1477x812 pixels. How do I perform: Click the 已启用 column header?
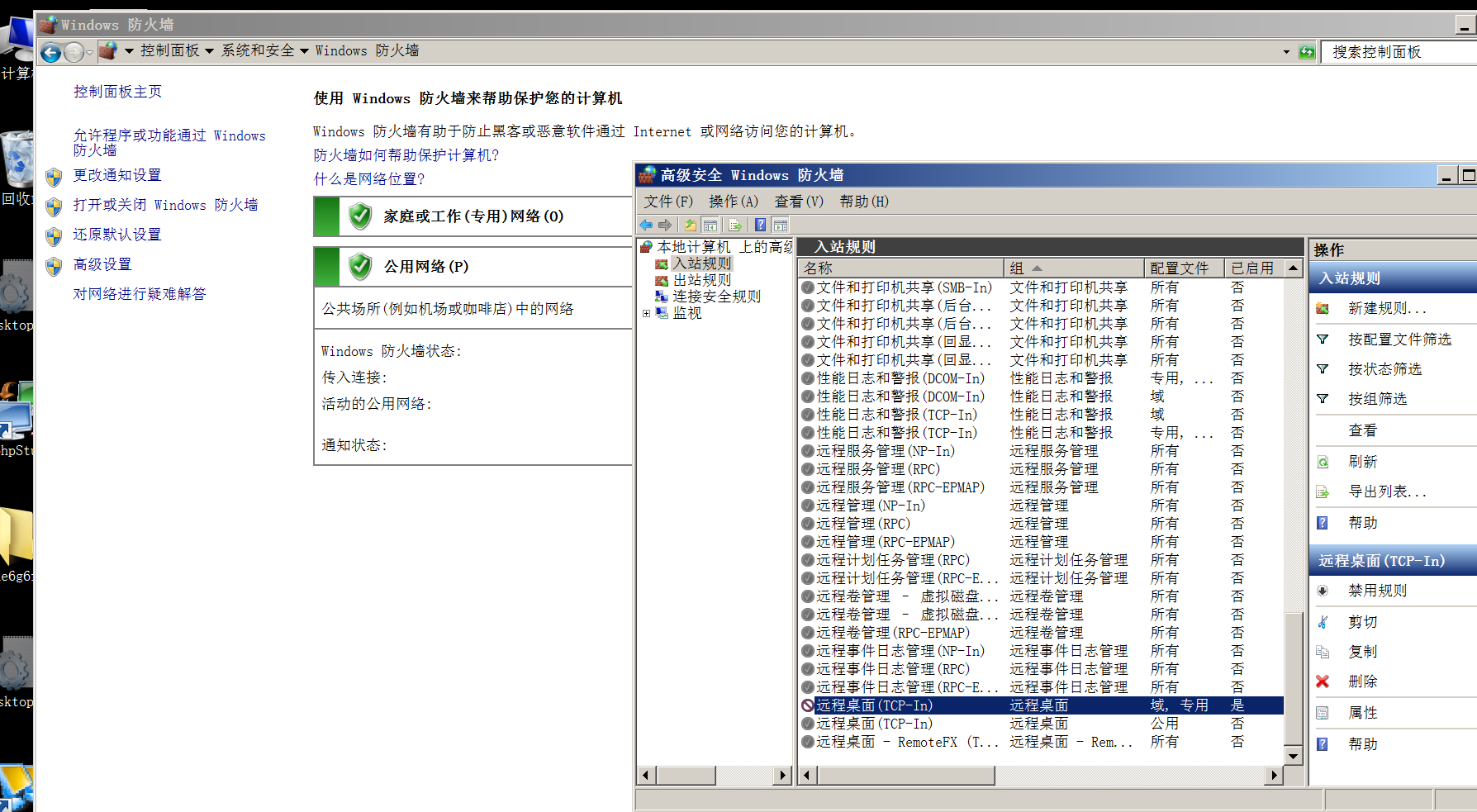[1255, 268]
